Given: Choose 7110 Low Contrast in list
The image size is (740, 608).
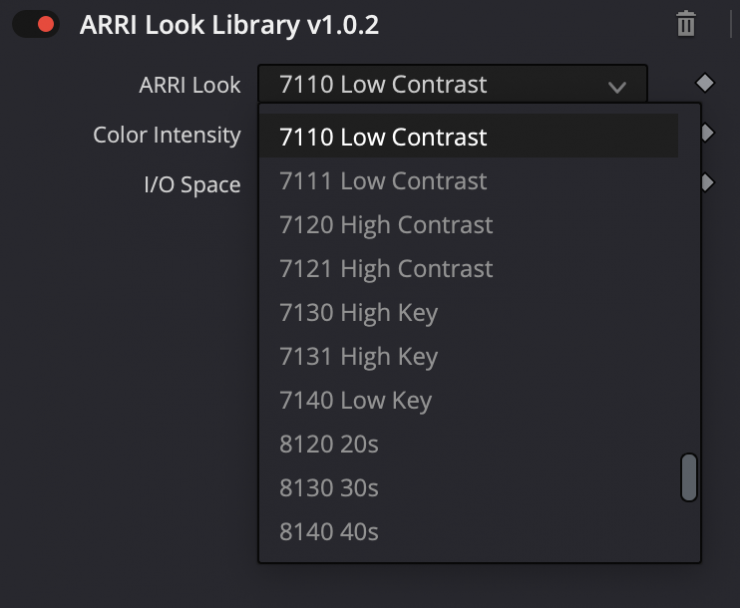Looking at the screenshot, I should pyautogui.click(x=469, y=136).
